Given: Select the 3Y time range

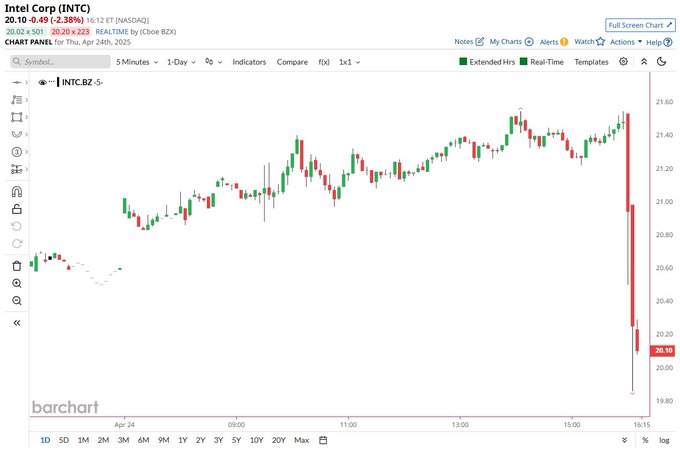Looking at the screenshot, I should click(x=218, y=440).
